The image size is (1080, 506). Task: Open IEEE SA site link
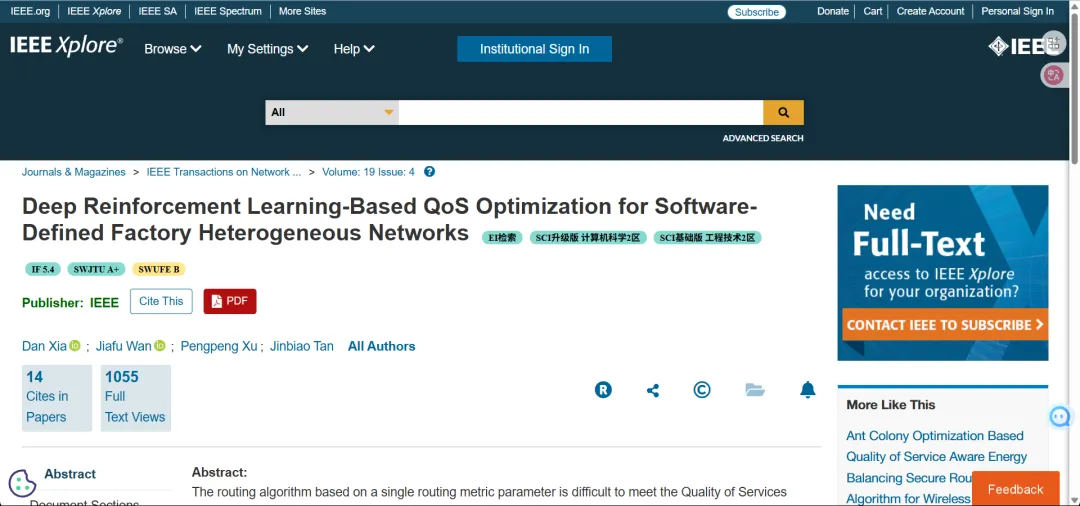[x=158, y=11]
